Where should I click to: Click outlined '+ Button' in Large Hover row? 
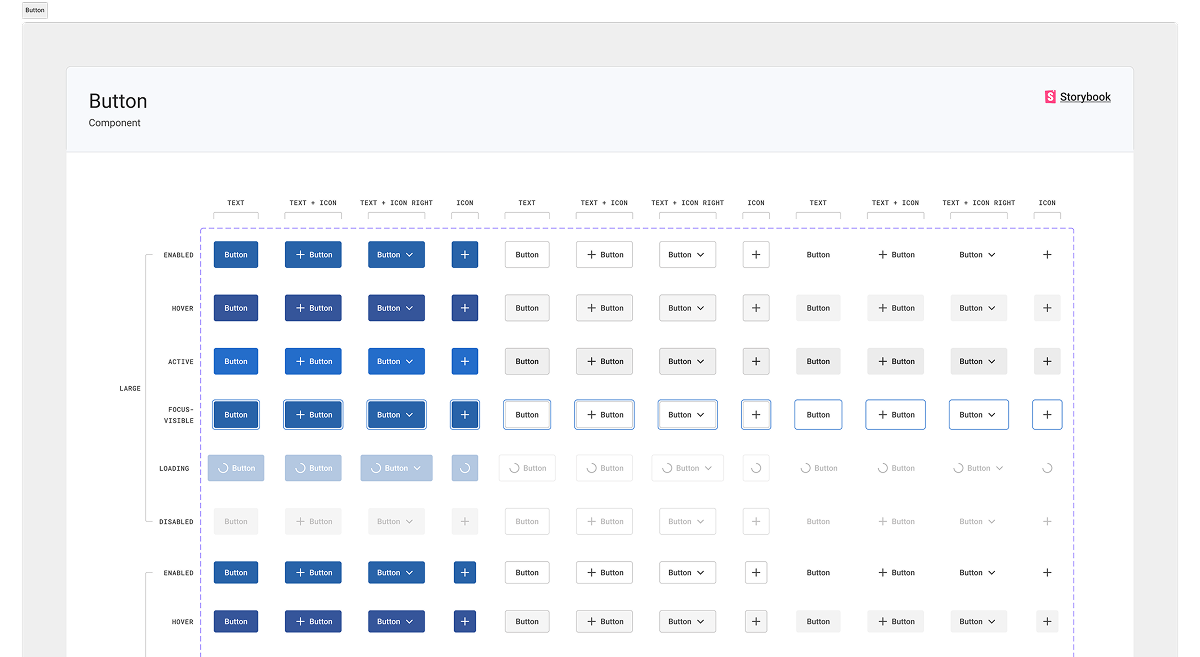[604, 308]
